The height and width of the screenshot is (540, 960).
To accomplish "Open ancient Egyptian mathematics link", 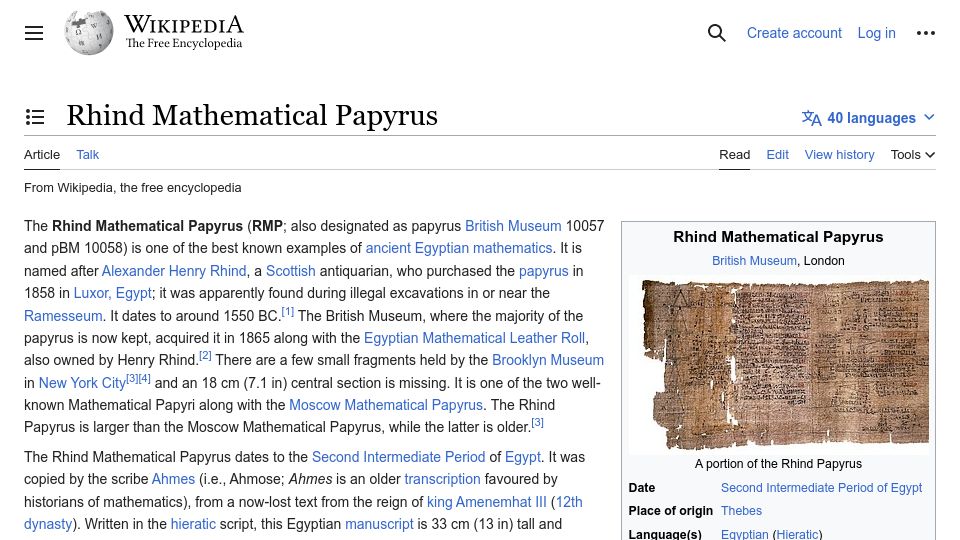I will (459, 248).
